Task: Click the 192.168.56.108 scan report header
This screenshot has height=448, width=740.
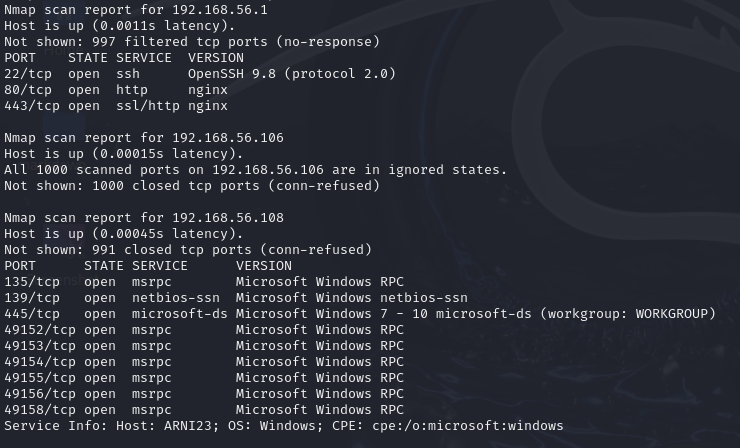Action: pos(143,217)
